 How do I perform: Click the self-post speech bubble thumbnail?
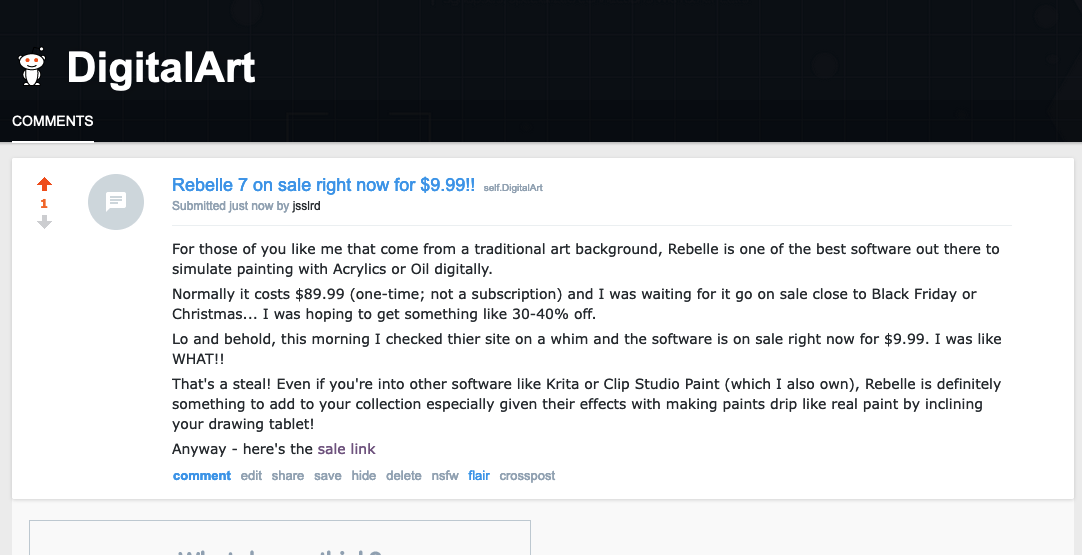click(116, 202)
